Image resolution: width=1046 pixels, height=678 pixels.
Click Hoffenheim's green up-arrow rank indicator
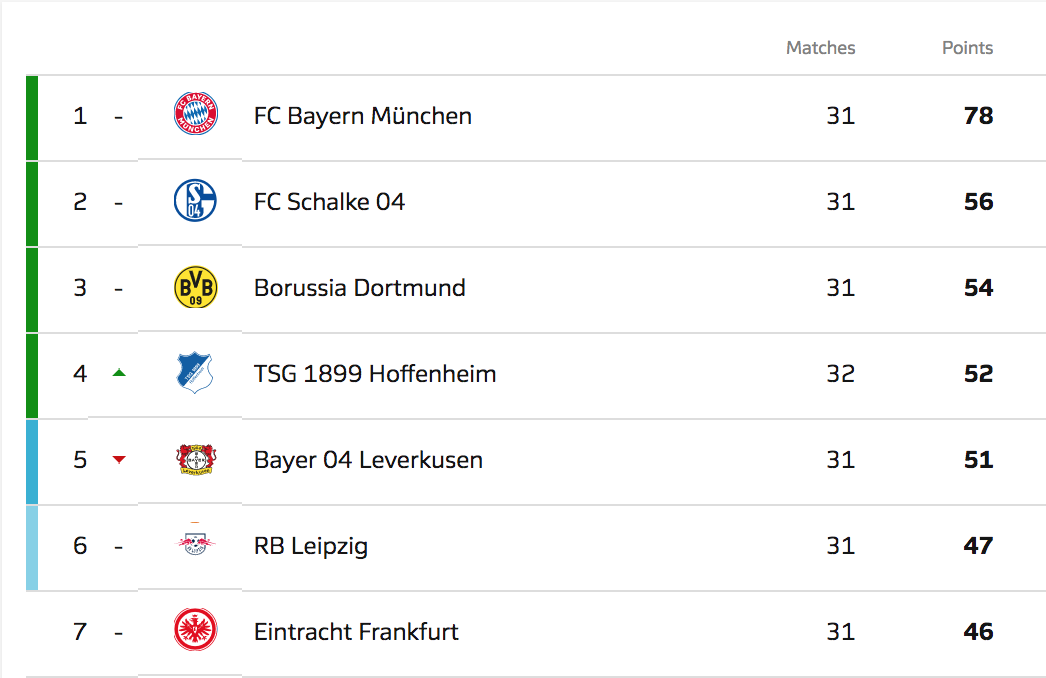(x=119, y=373)
